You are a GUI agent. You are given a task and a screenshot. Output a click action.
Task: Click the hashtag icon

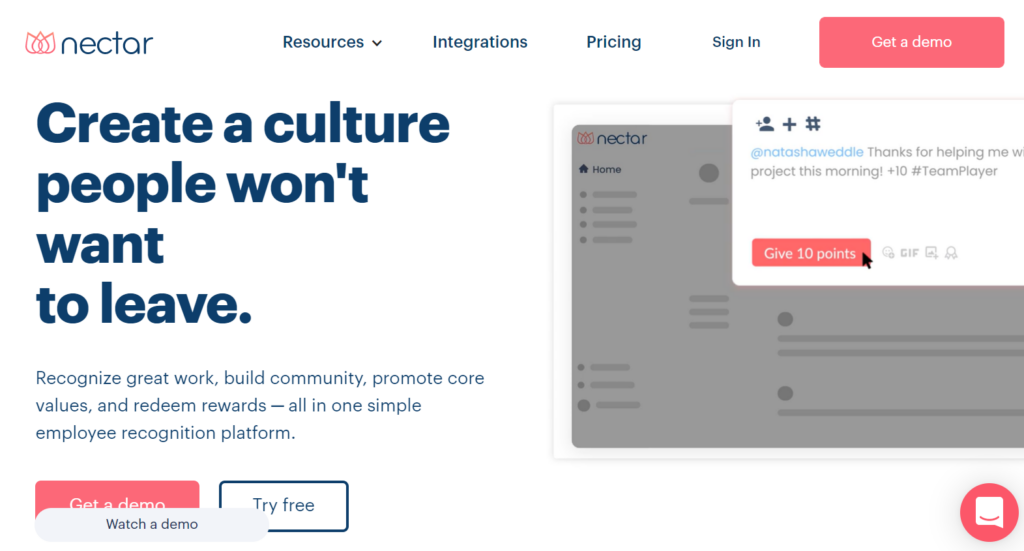pyautogui.click(x=813, y=124)
